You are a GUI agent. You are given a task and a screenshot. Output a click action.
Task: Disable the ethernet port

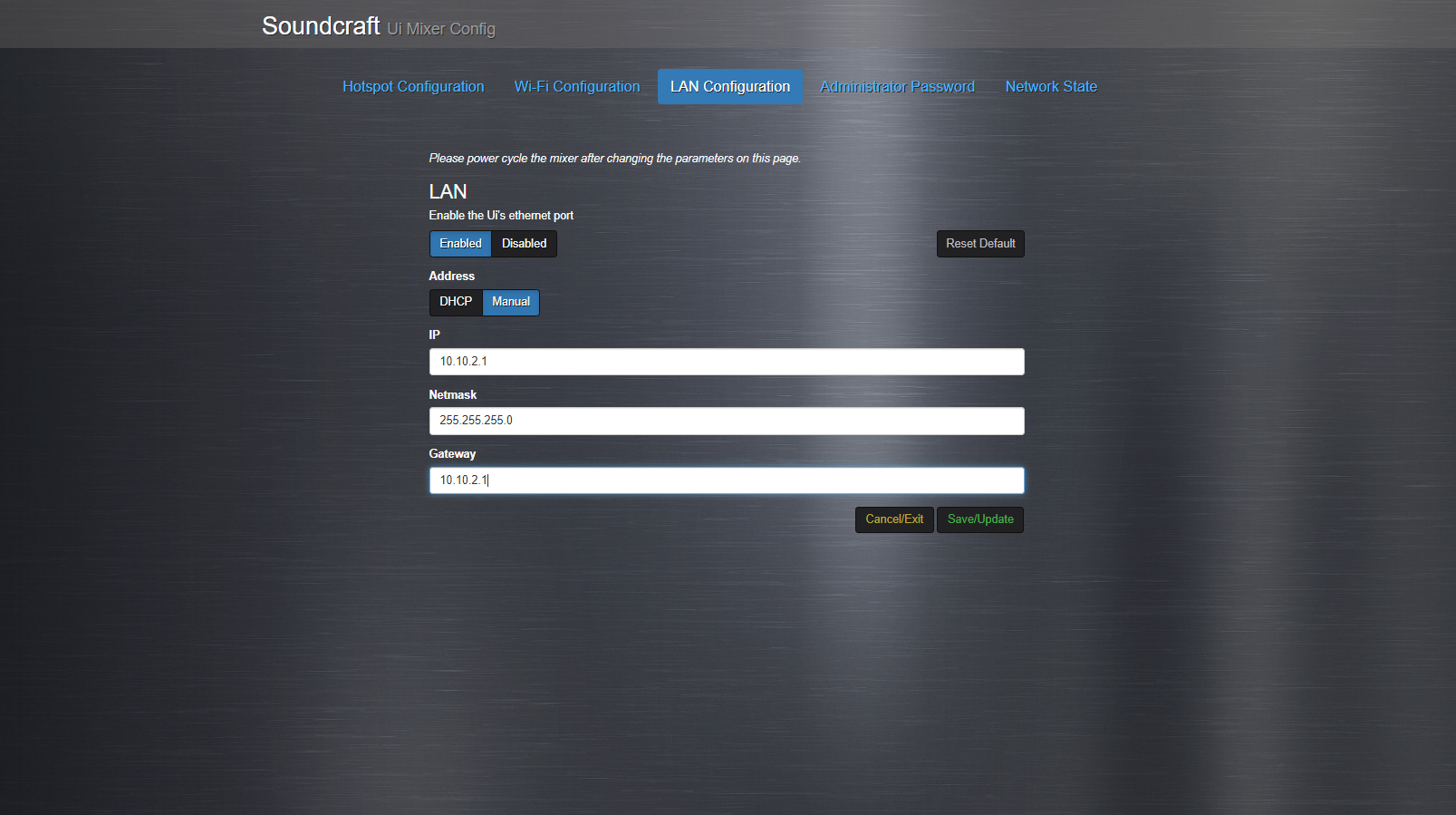point(524,244)
